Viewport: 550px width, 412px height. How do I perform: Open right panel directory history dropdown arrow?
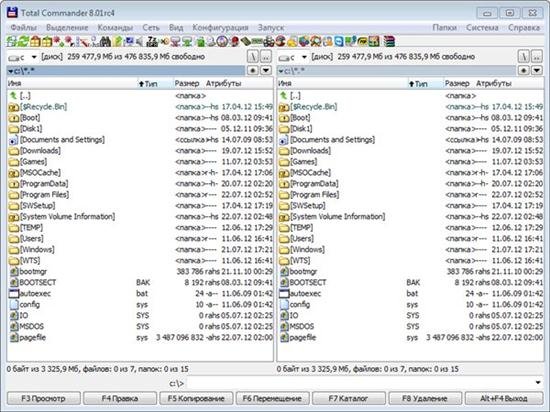point(537,70)
